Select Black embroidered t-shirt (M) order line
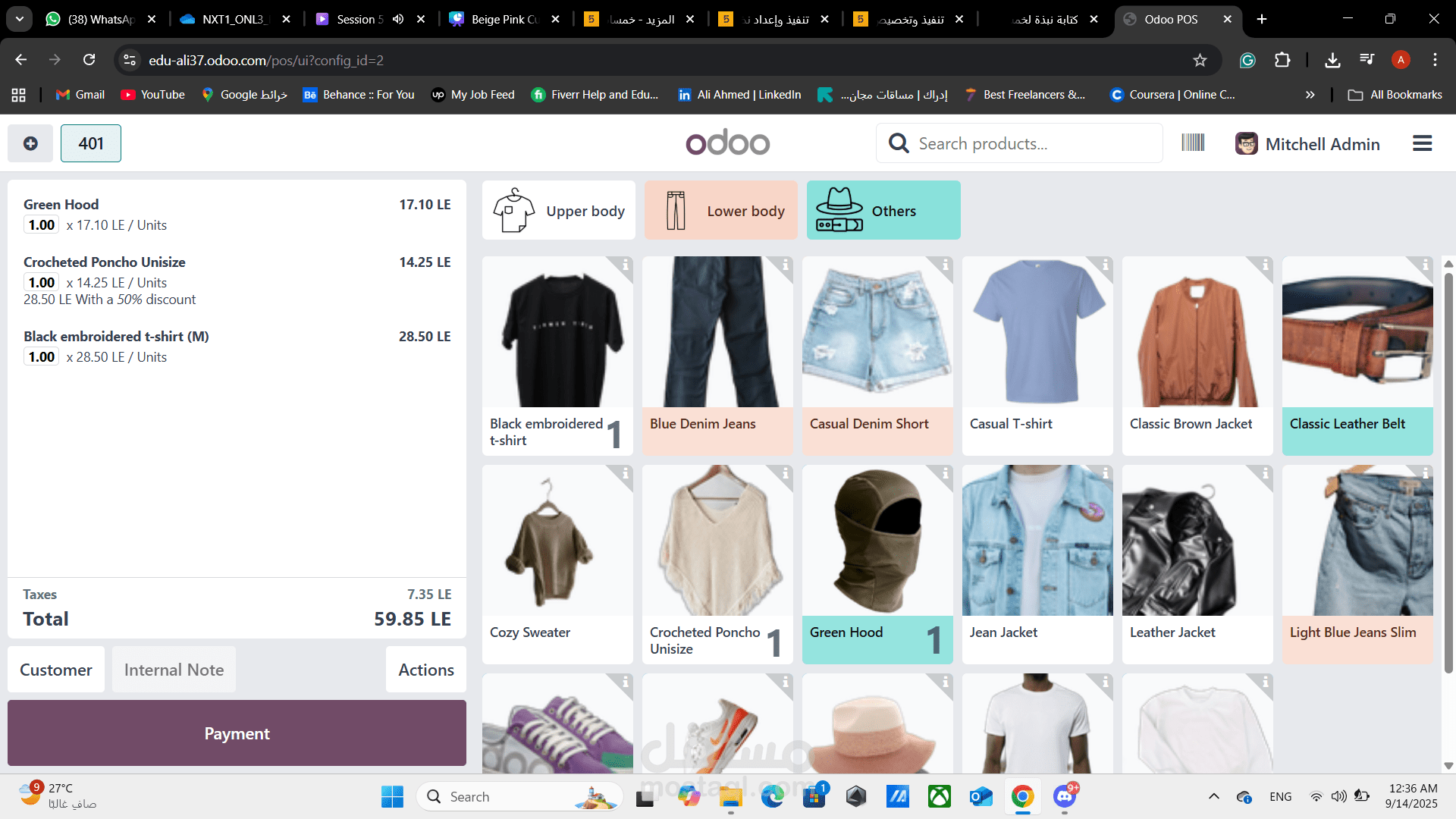1456x819 pixels. tap(237, 347)
